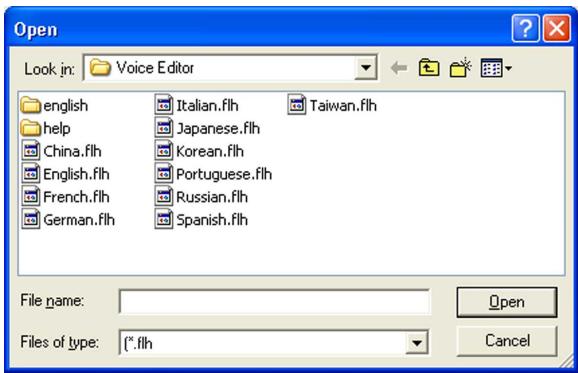Select the Taiwan.flh file icon

pos(297,105)
